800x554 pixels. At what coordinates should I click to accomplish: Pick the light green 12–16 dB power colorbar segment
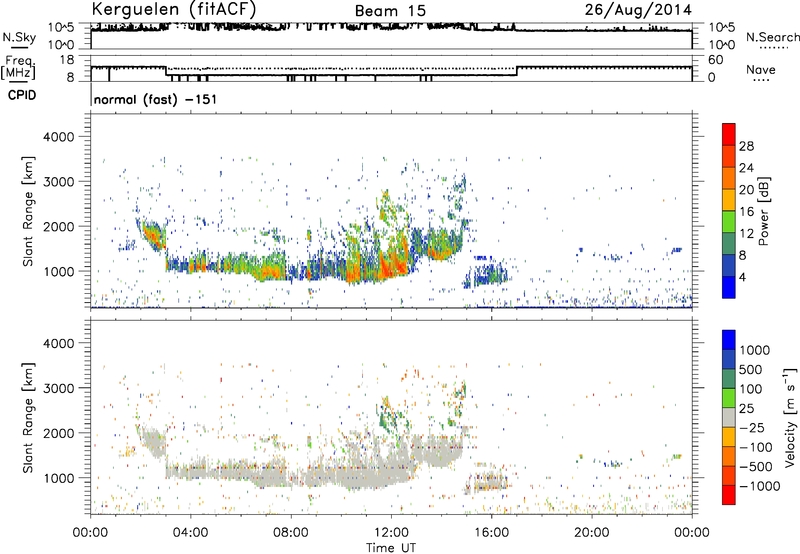pos(729,221)
